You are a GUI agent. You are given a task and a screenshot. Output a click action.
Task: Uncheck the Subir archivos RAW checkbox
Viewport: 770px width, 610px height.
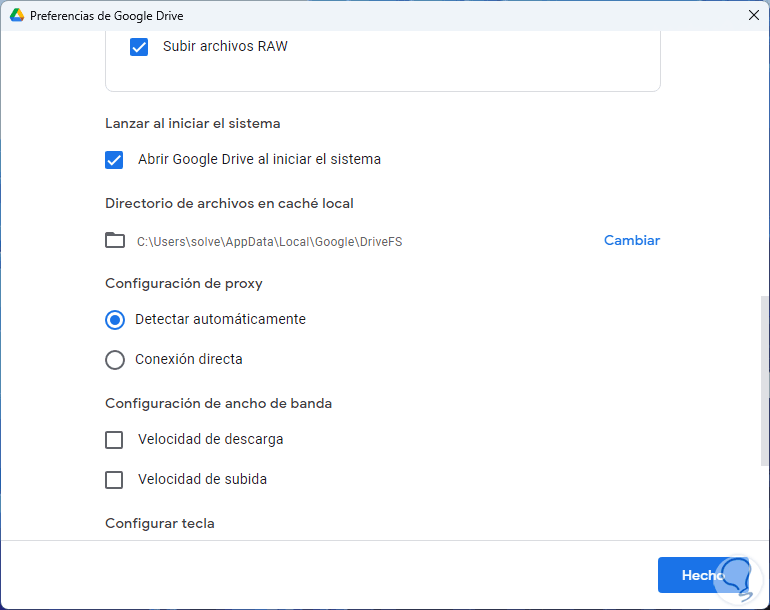point(139,47)
